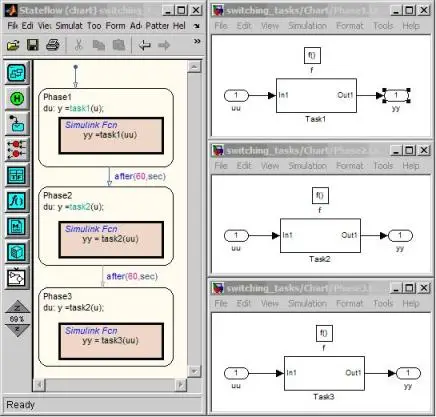This screenshot has height=417, width=436.
Task: Click the Simulink Fcn box yy = task3(uu)
Action: point(111,341)
